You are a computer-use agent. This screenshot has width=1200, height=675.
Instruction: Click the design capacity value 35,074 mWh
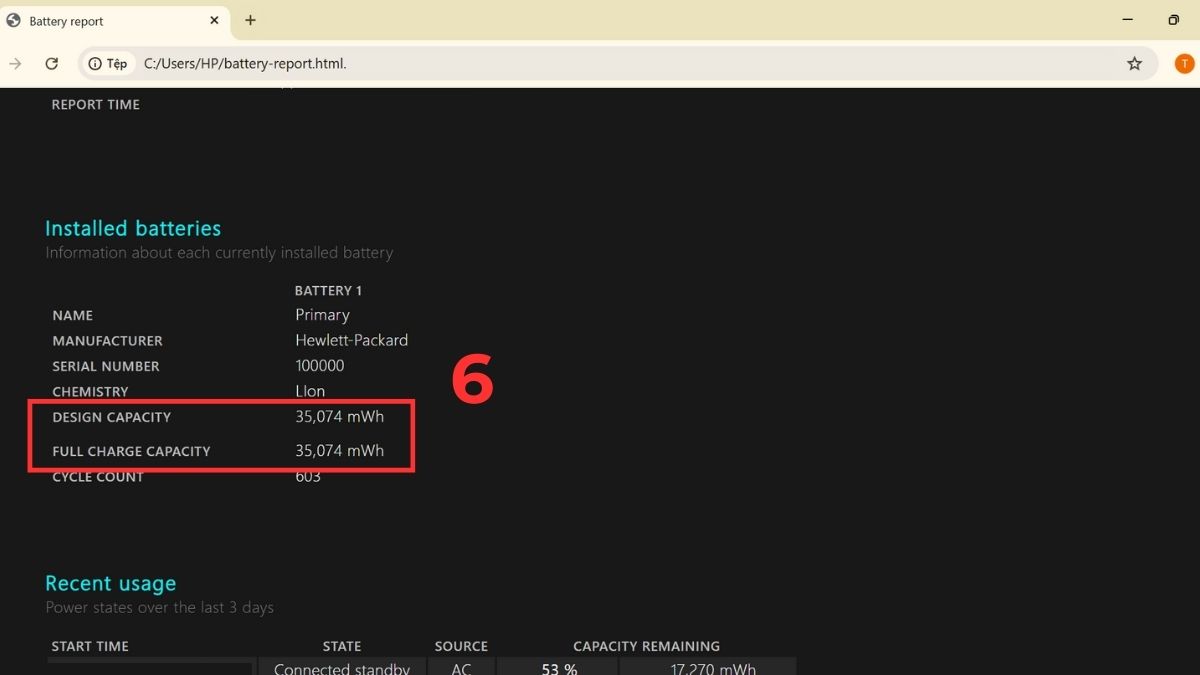pos(339,417)
